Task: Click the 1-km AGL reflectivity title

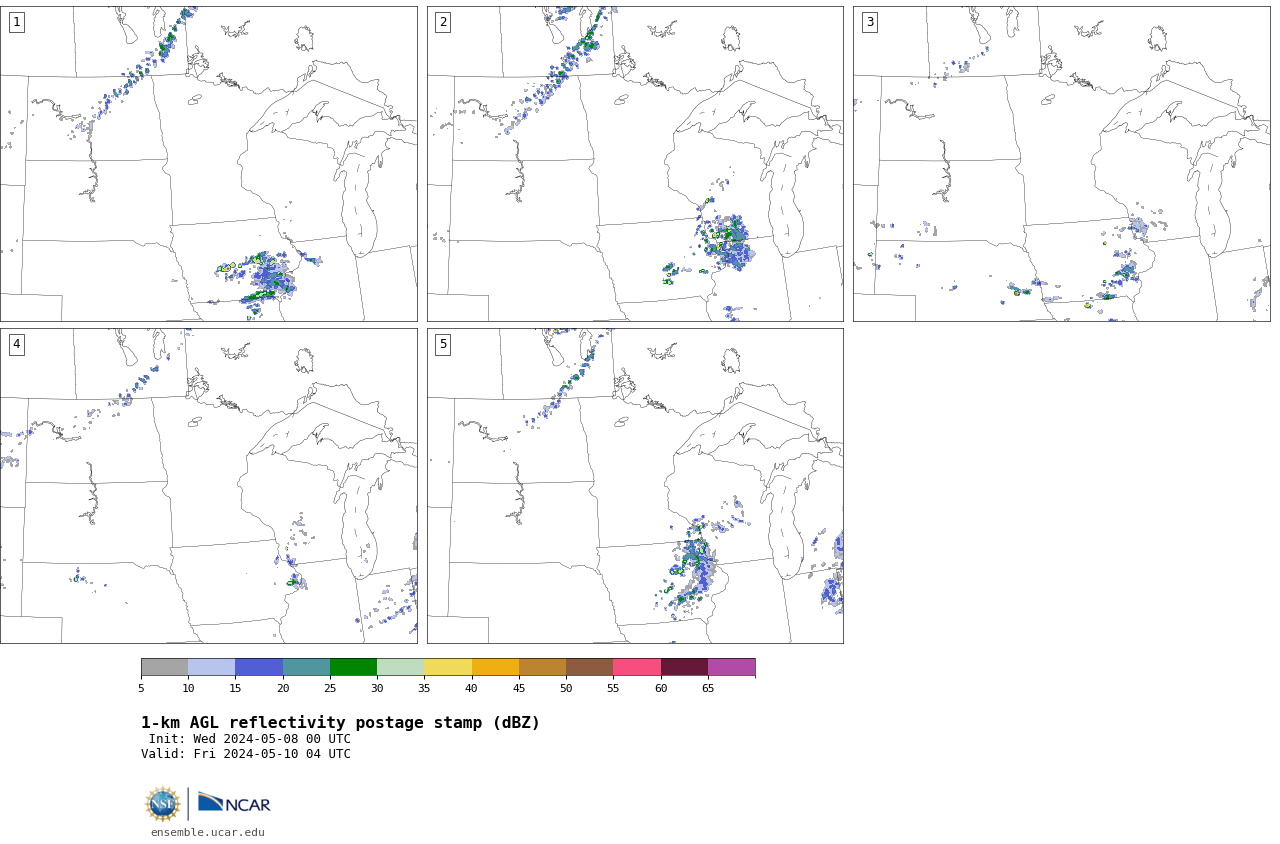Action: [x=340, y=723]
